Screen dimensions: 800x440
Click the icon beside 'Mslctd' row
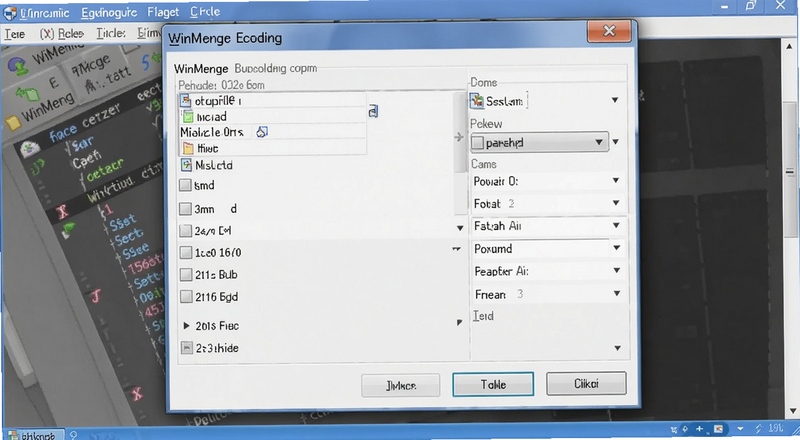pos(186,165)
